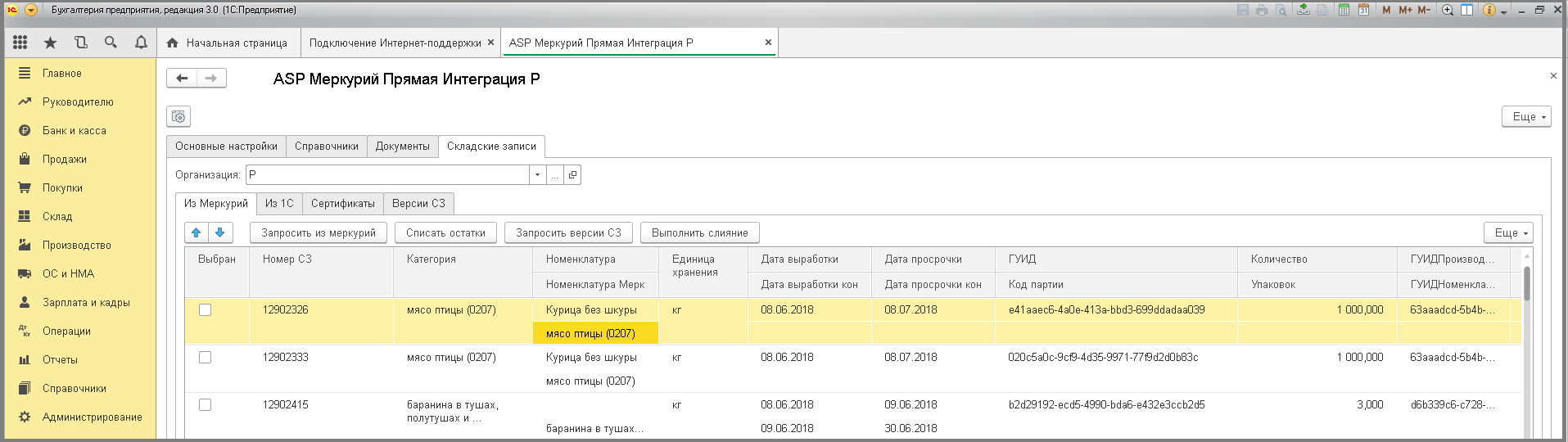Click the Запросить версии СЗ button
Viewport: 1568px width, 442px height.
pyautogui.click(x=568, y=232)
